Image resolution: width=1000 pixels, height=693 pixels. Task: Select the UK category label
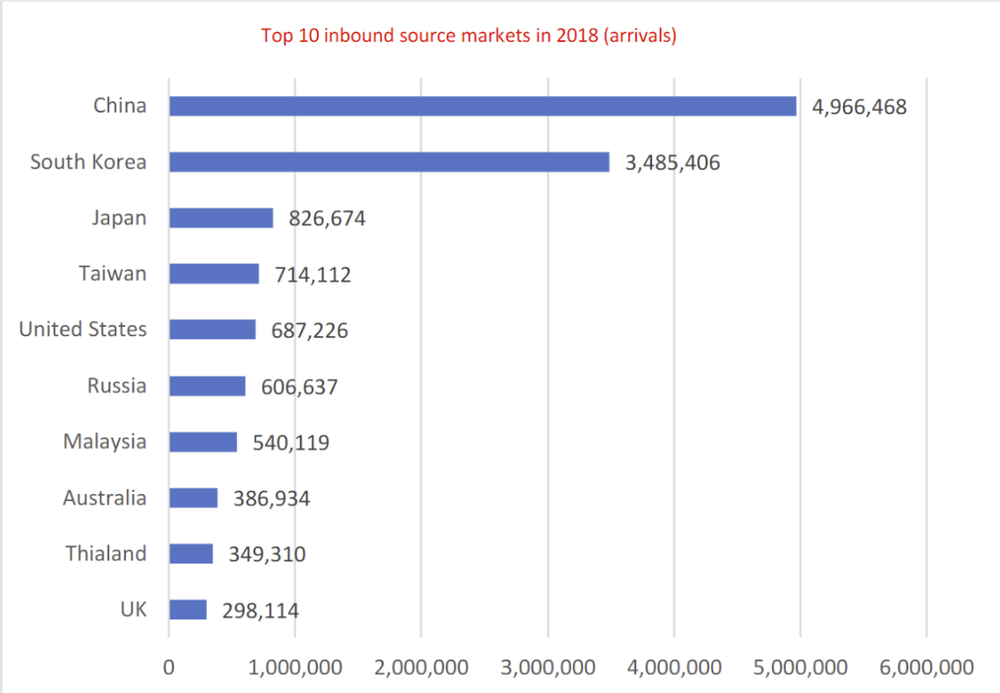click(x=134, y=609)
